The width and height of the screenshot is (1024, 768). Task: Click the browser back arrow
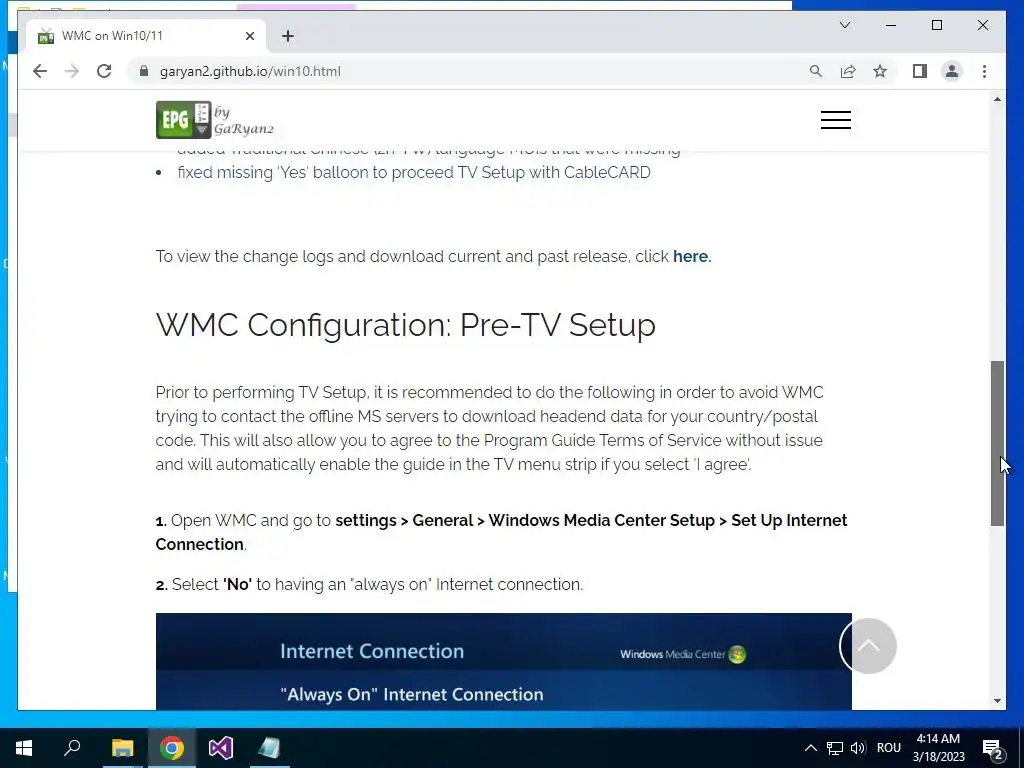click(40, 71)
